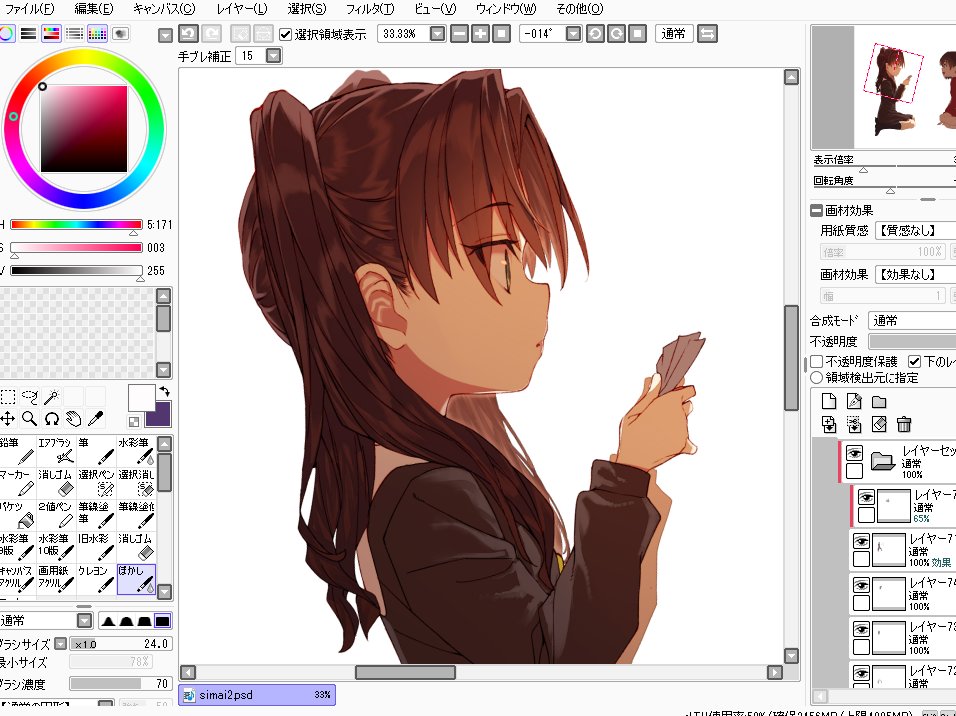The width and height of the screenshot is (956, 716).
Task: Click the redo arrow in toolbar
Action: [x=212, y=34]
